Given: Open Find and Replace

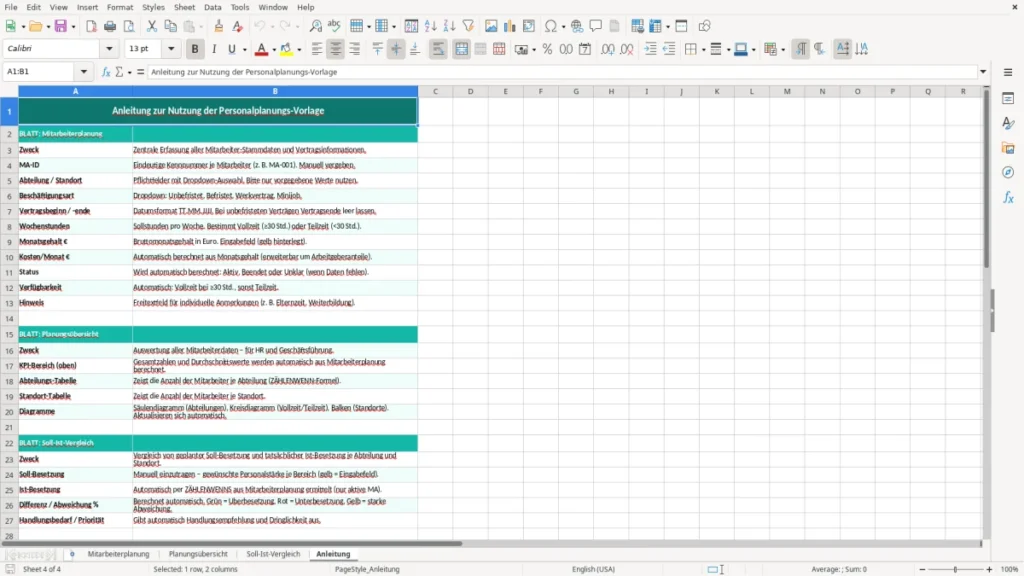Looking at the screenshot, I should [315, 26].
